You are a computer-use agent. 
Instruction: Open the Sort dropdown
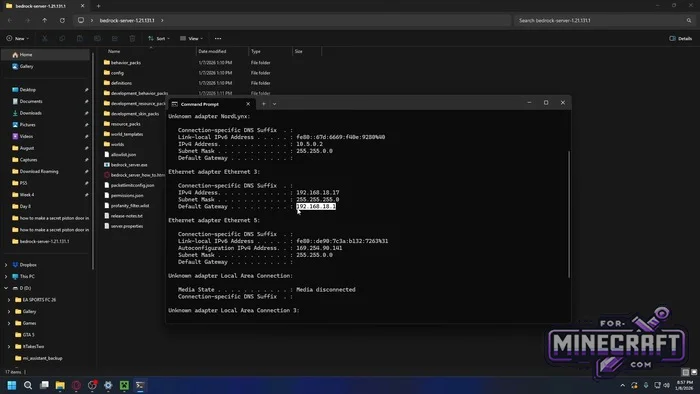pyautogui.click(x=159, y=38)
